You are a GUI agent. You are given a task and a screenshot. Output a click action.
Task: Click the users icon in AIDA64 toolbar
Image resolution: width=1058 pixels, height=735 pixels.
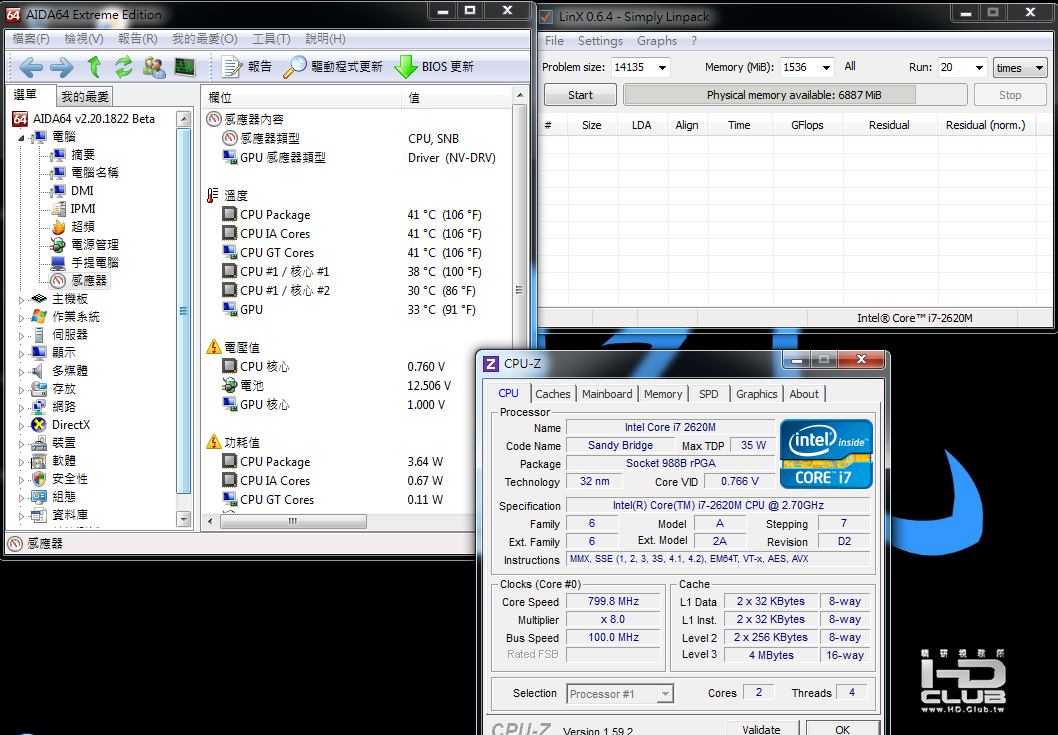154,67
